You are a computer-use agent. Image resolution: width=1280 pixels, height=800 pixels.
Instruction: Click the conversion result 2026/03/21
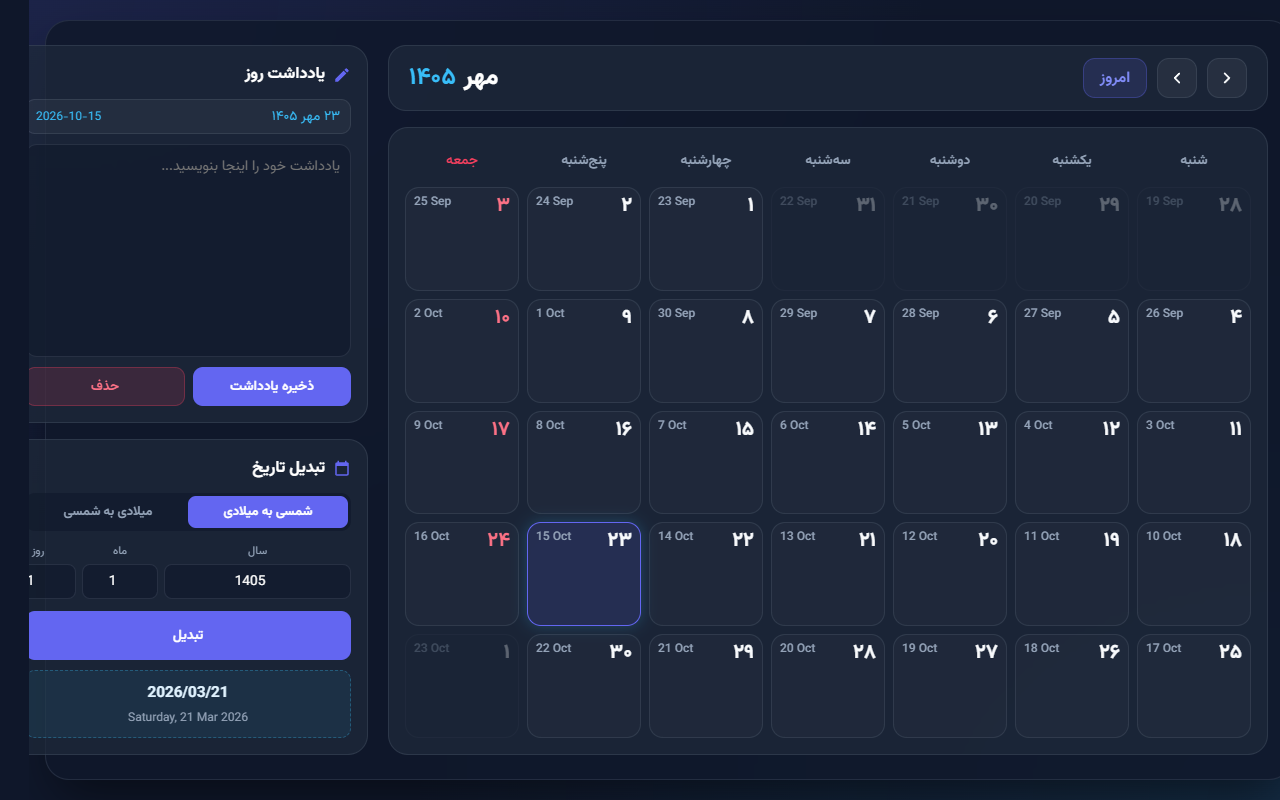pyautogui.click(x=188, y=692)
